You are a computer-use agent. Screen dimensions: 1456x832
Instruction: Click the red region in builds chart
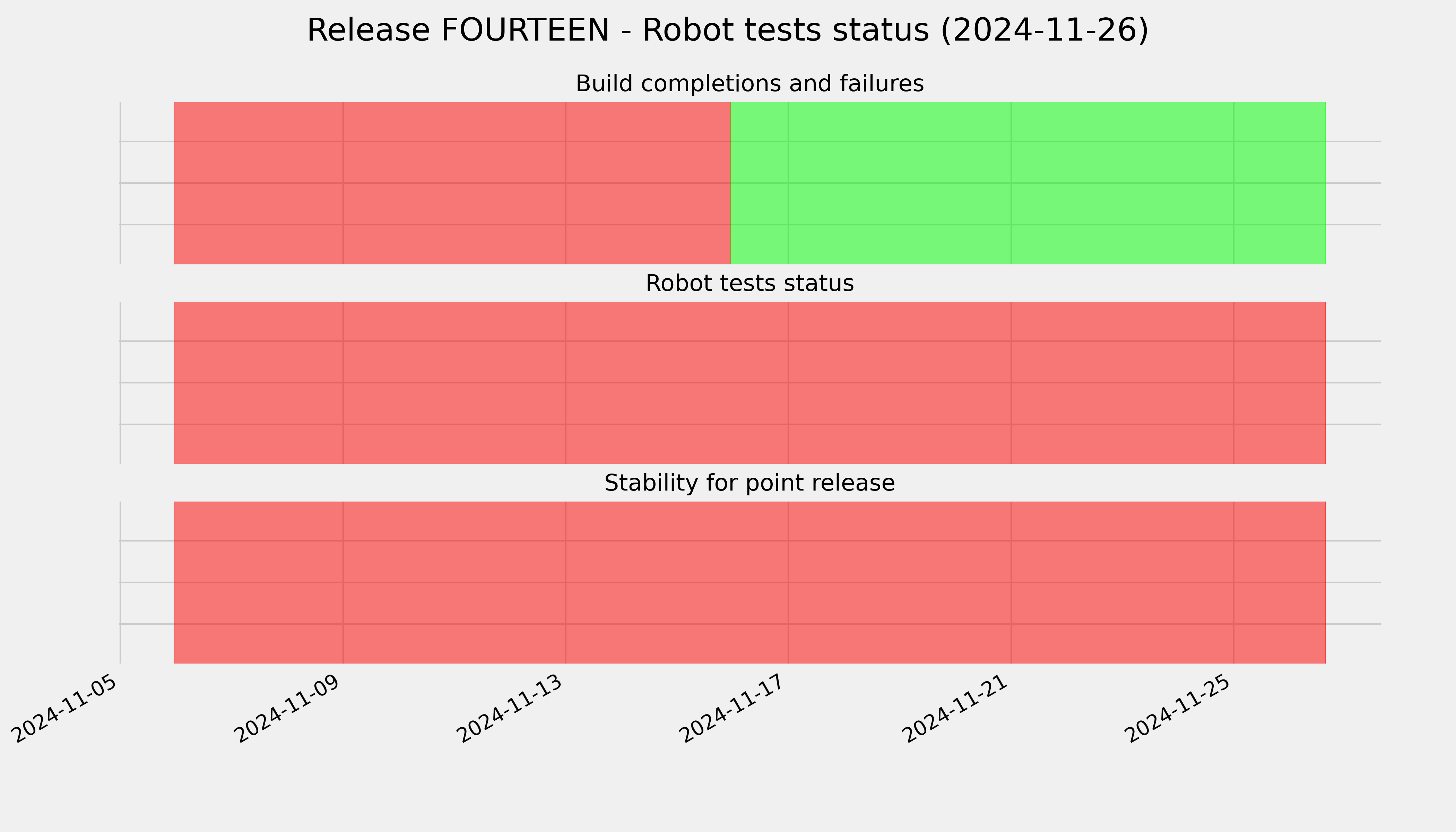point(452,183)
